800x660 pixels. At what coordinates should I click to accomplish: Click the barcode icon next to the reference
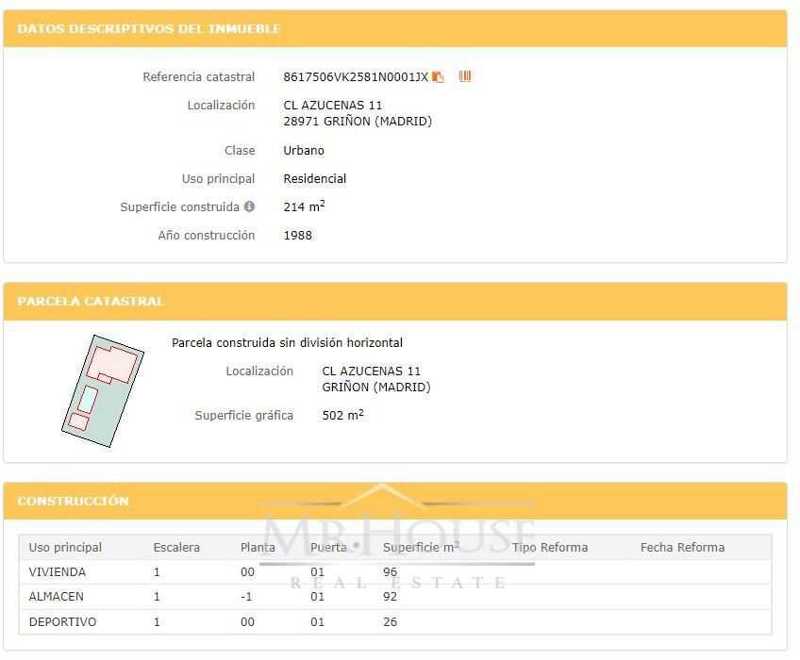click(x=465, y=77)
